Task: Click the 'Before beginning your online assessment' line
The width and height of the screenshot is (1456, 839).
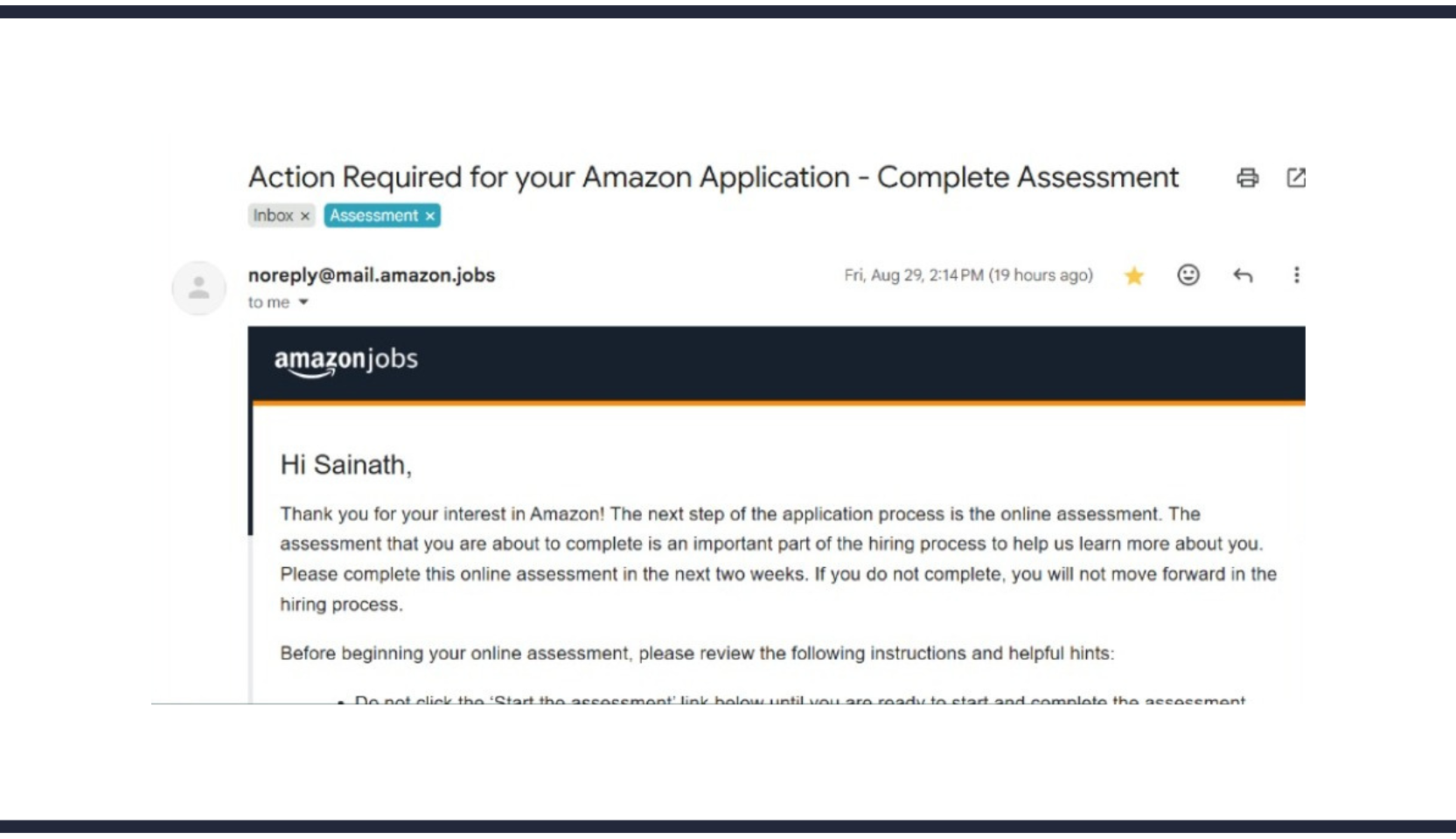Action: point(697,654)
